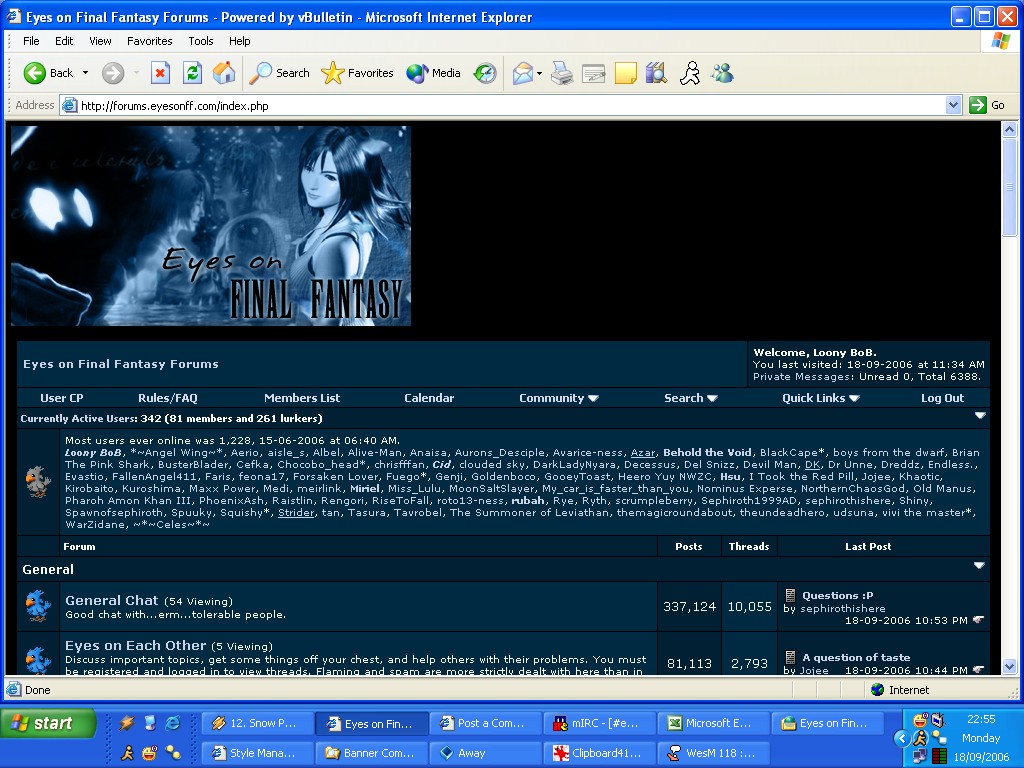Expand the forum Search dropdown
The width and height of the screenshot is (1024, 768).
690,398
